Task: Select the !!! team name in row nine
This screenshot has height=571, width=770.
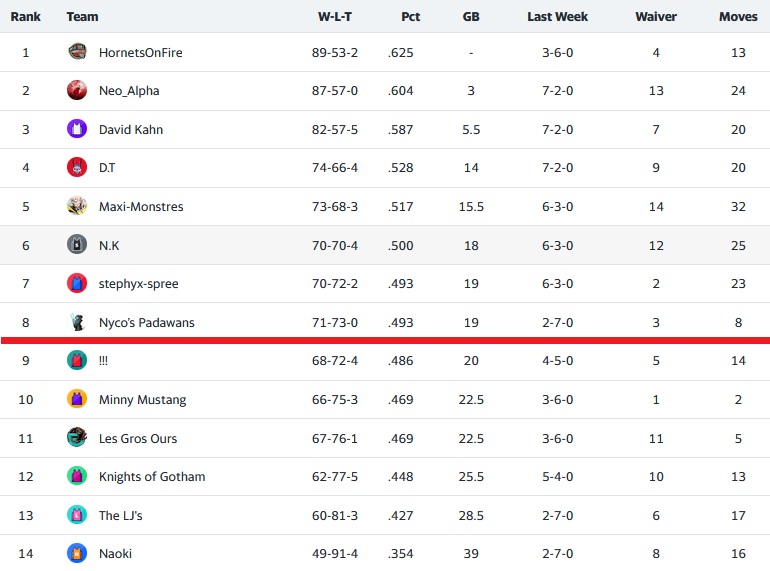Action: pos(103,361)
